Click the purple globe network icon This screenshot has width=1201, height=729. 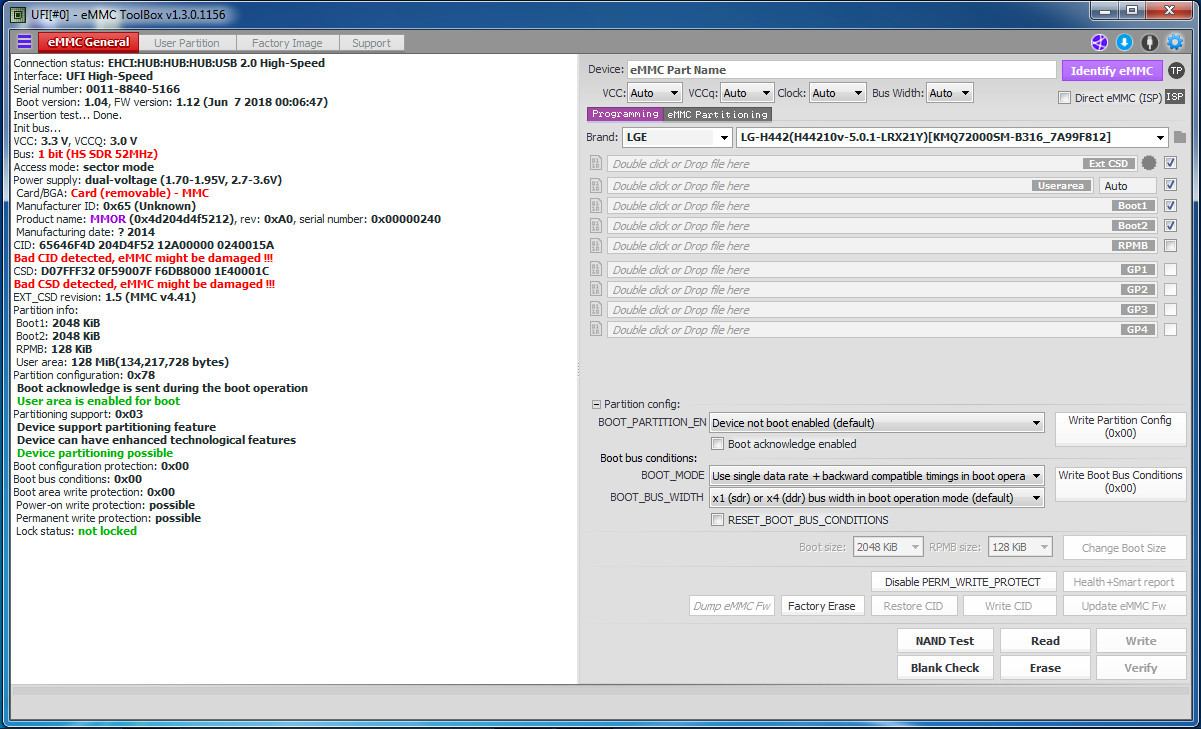click(x=1099, y=42)
